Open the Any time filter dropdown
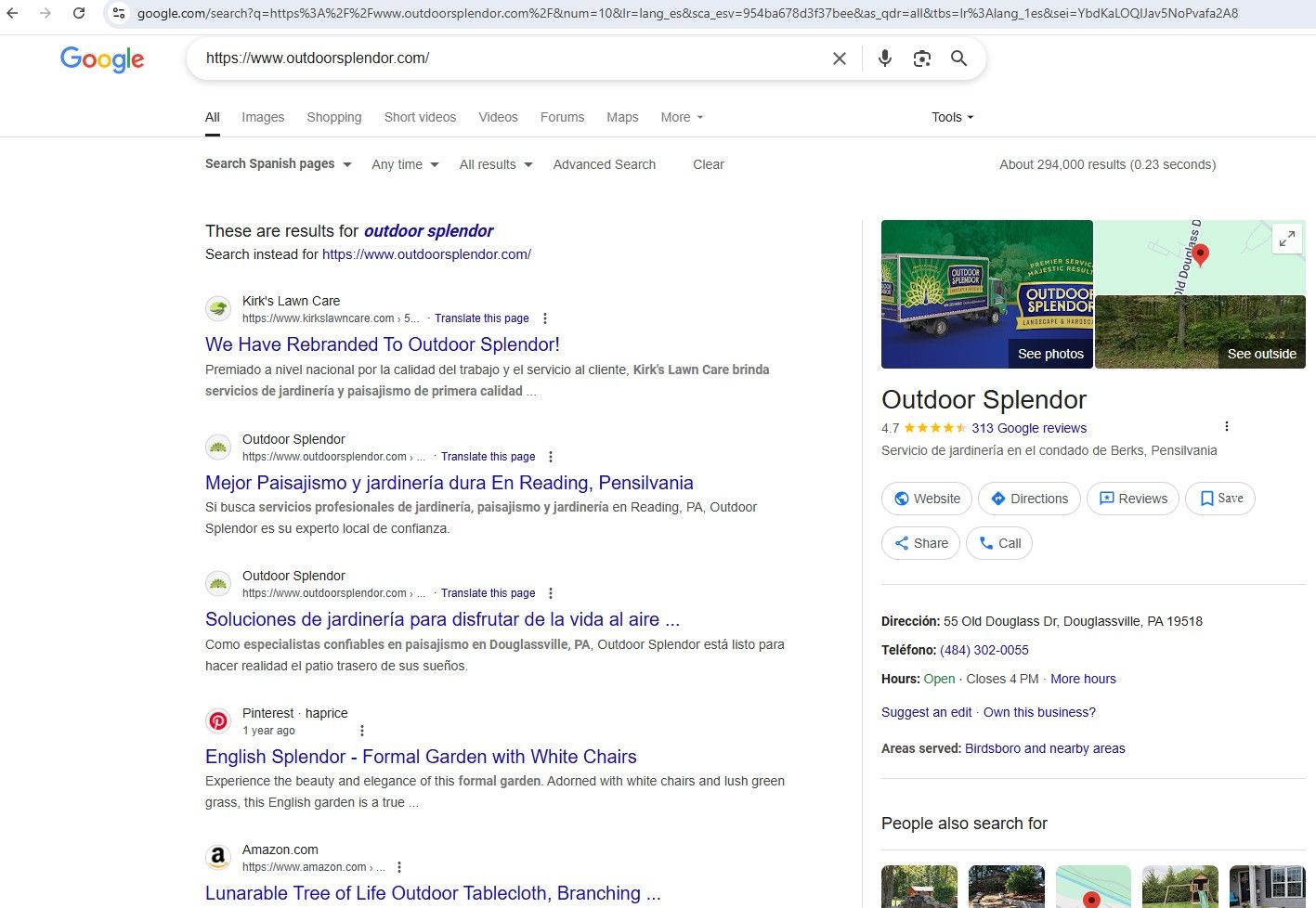This screenshot has height=908, width=1316. point(405,164)
